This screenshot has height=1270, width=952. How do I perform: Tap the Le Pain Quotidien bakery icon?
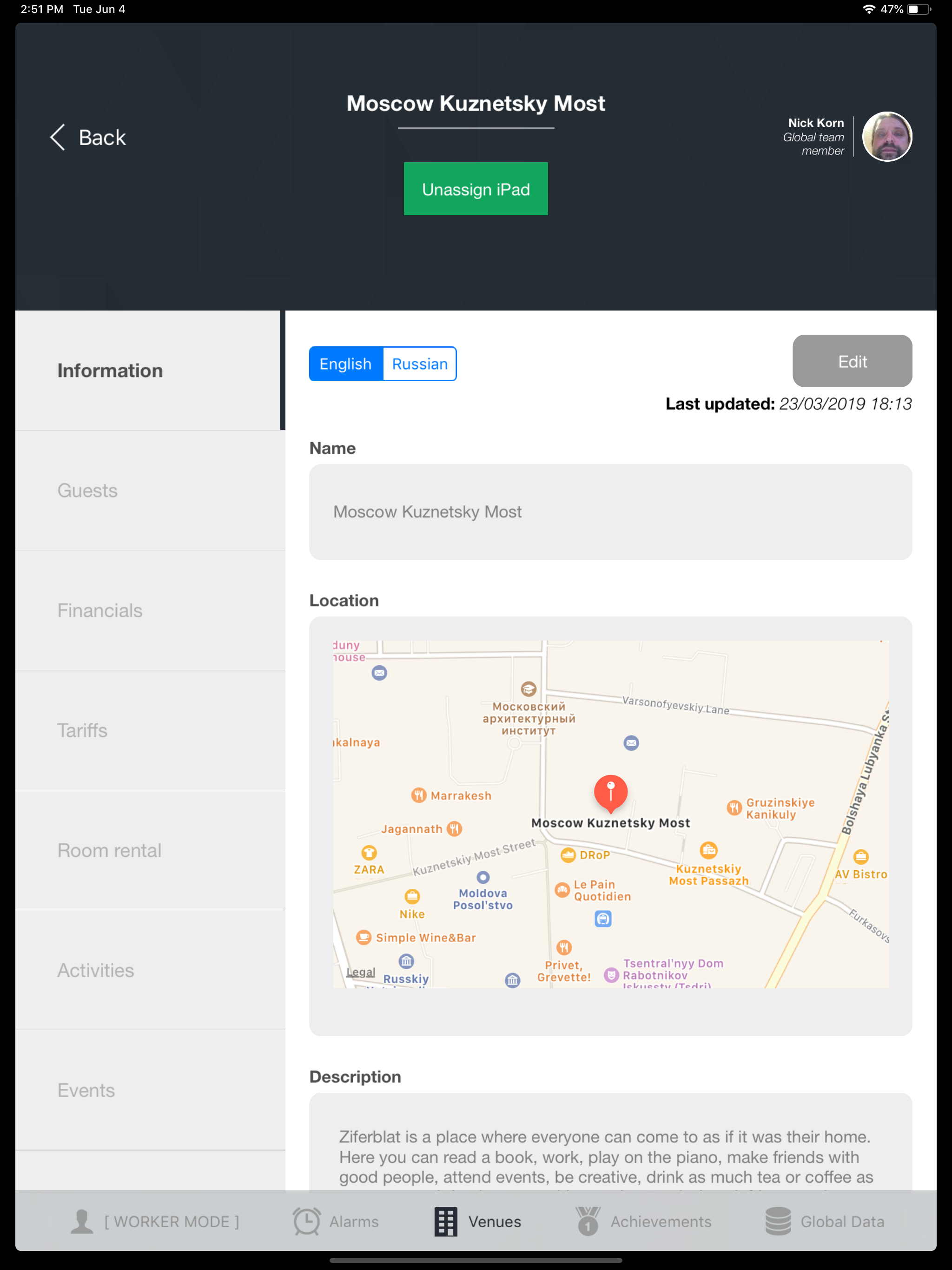tap(562, 890)
